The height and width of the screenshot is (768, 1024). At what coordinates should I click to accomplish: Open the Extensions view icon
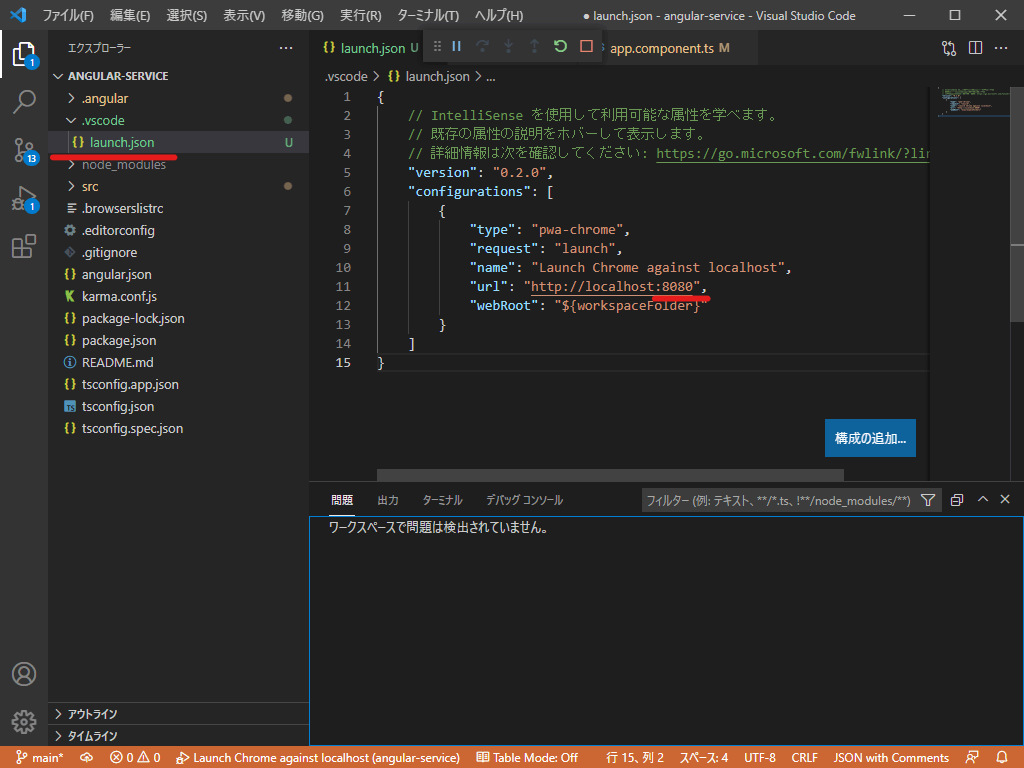click(x=24, y=246)
